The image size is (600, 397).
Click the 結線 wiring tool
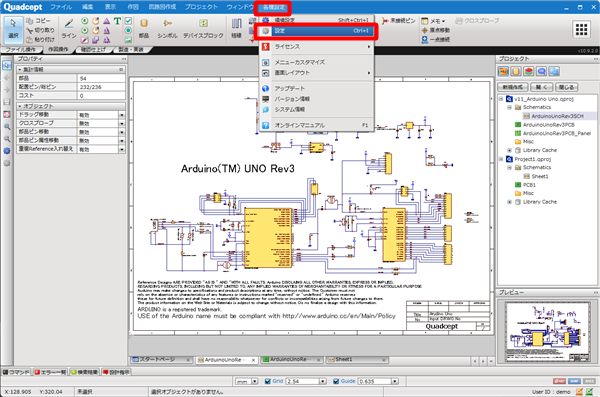(236, 29)
